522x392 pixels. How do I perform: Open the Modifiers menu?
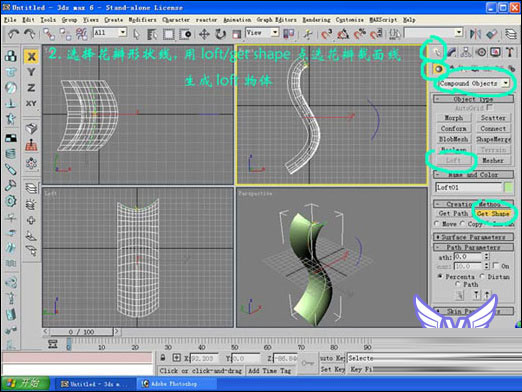pos(142,20)
